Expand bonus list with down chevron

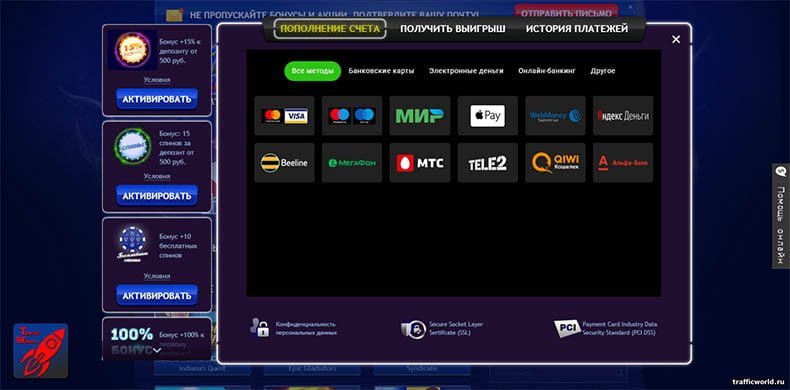(x=157, y=350)
